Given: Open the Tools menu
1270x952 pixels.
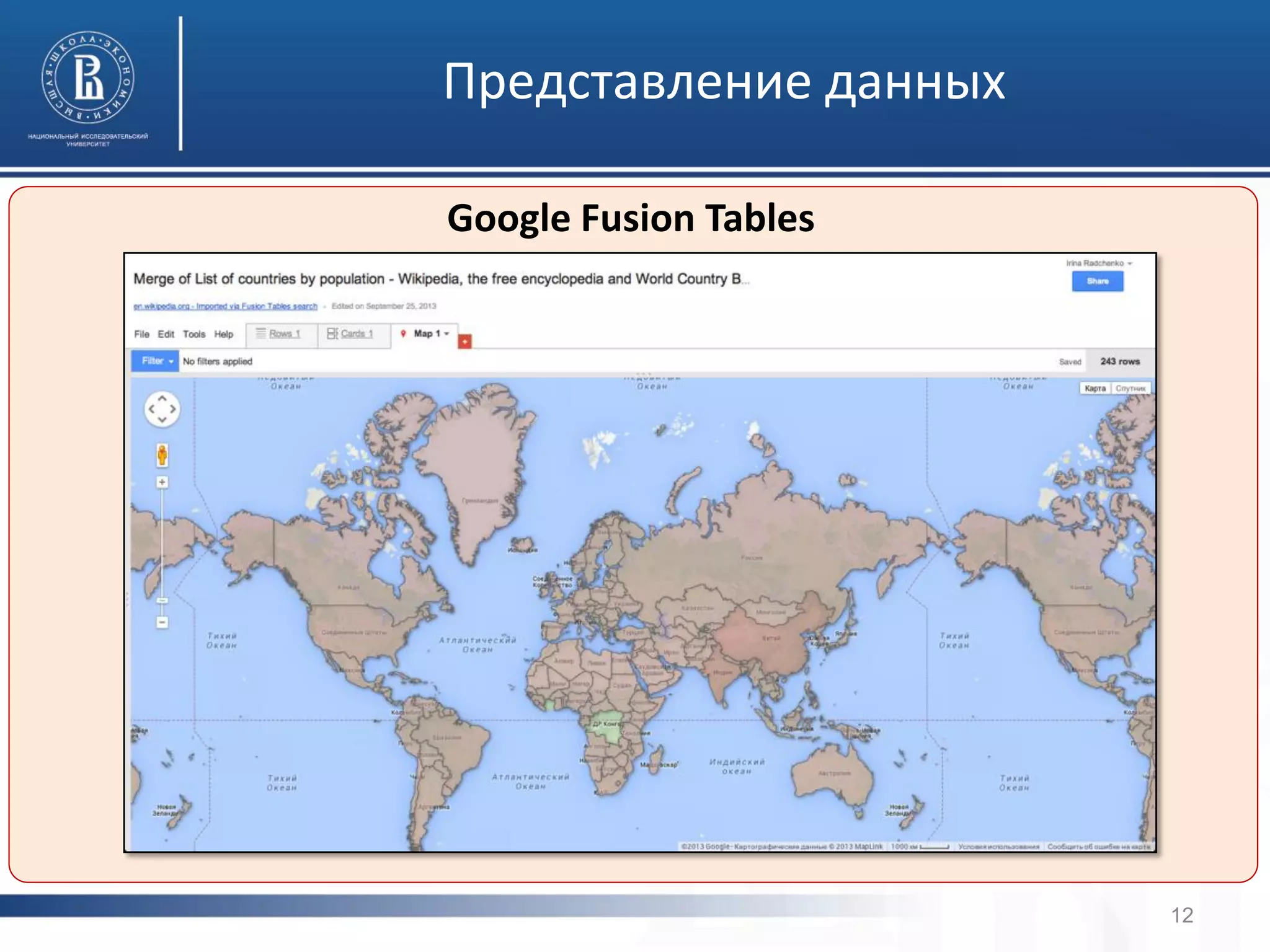Looking at the screenshot, I should tap(194, 334).
